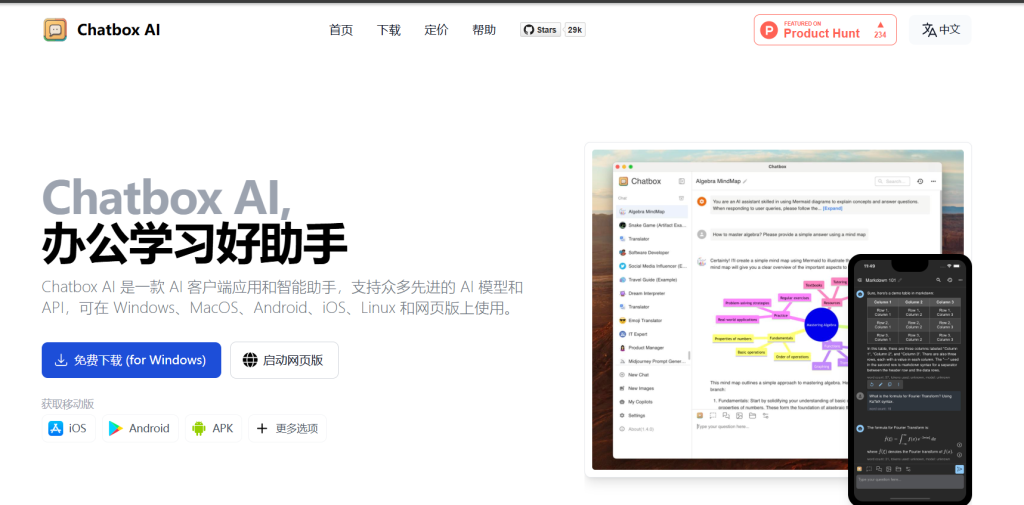
Task: Click the iOS App Store button
Action: [x=69, y=429]
